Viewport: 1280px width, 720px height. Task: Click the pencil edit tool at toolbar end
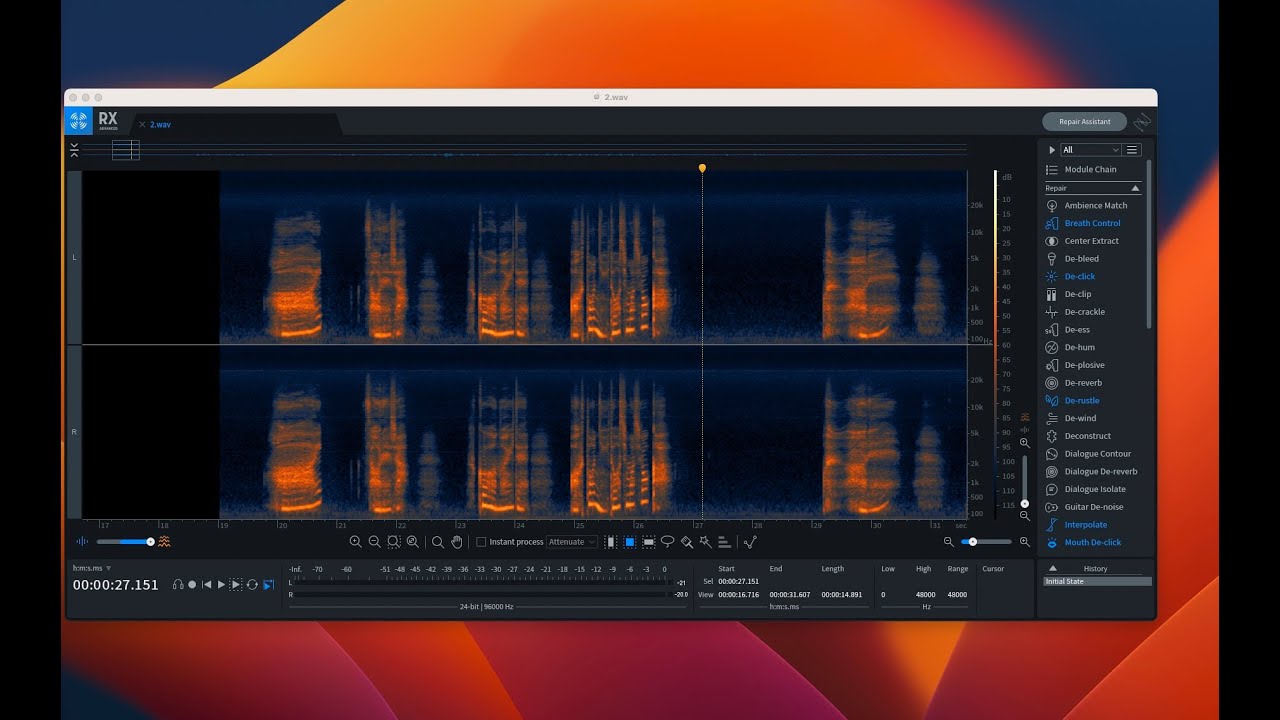click(751, 542)
